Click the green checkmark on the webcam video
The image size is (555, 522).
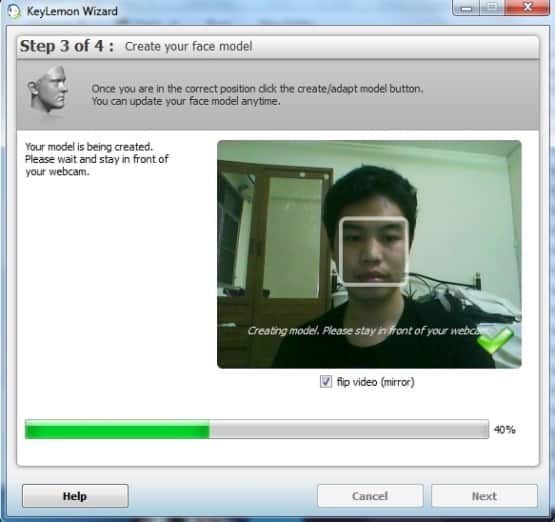point(494,340)
